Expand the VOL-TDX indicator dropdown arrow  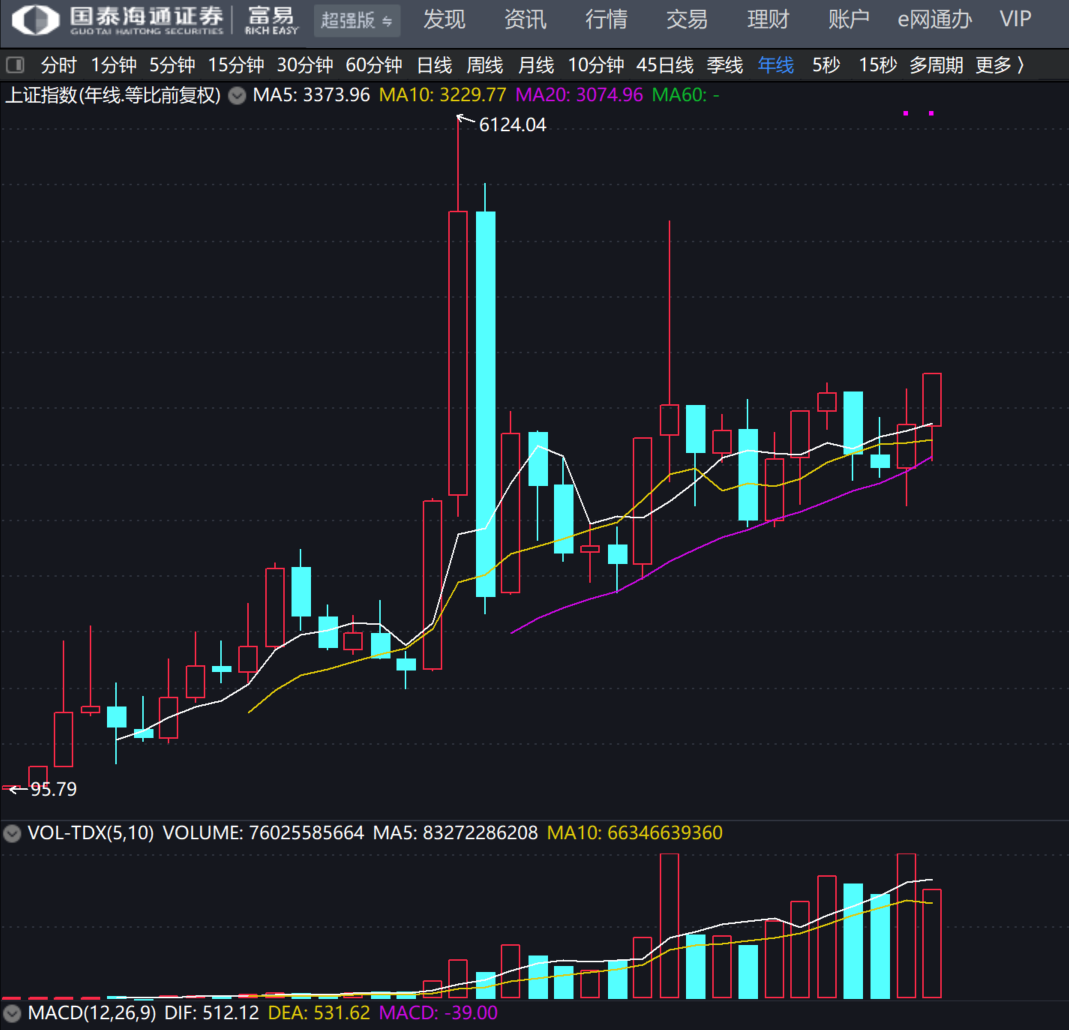pyautogui.click(x=13, y=833)
